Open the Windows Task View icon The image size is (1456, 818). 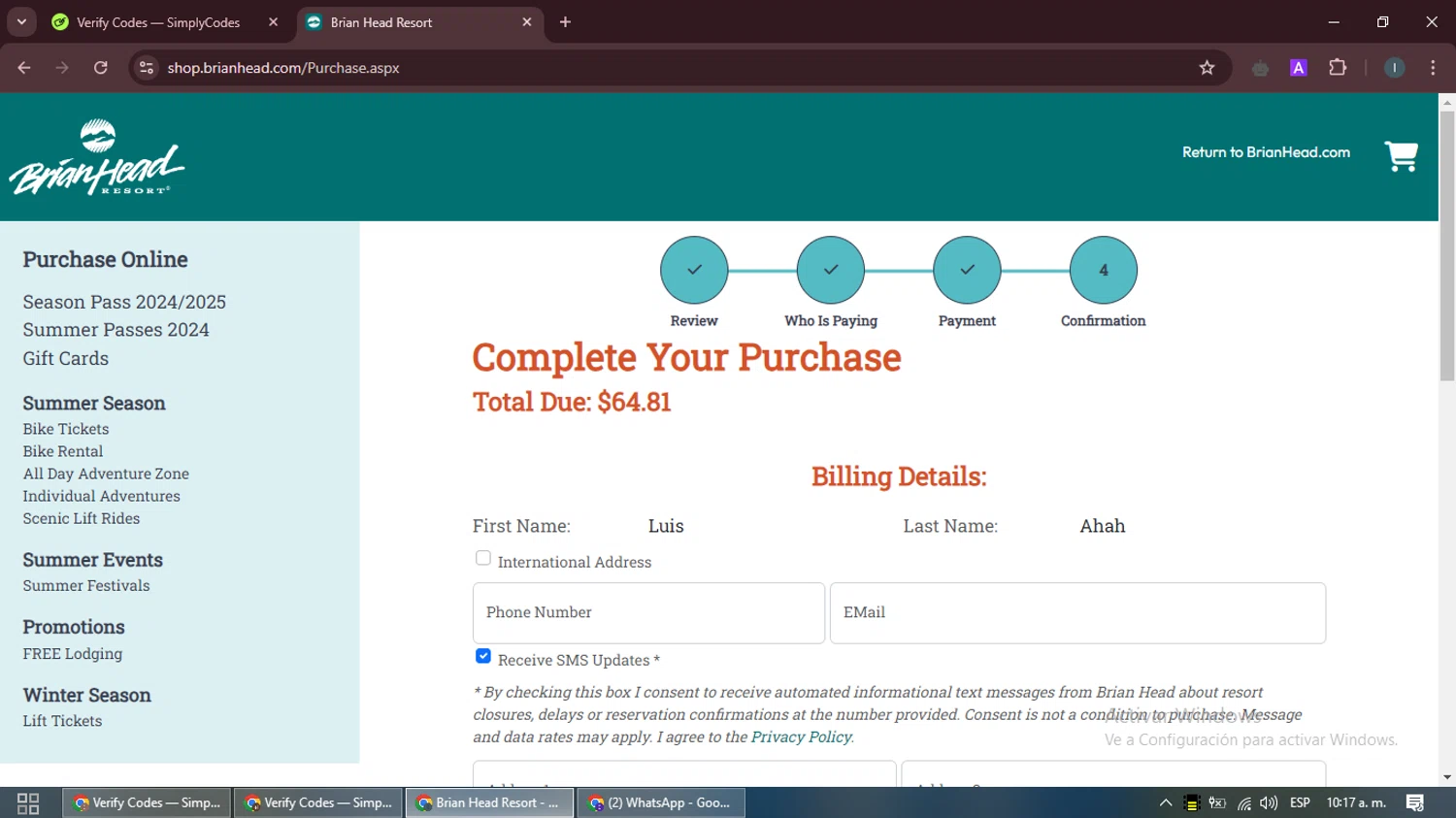pyautogui.click(x=28, y=803)
